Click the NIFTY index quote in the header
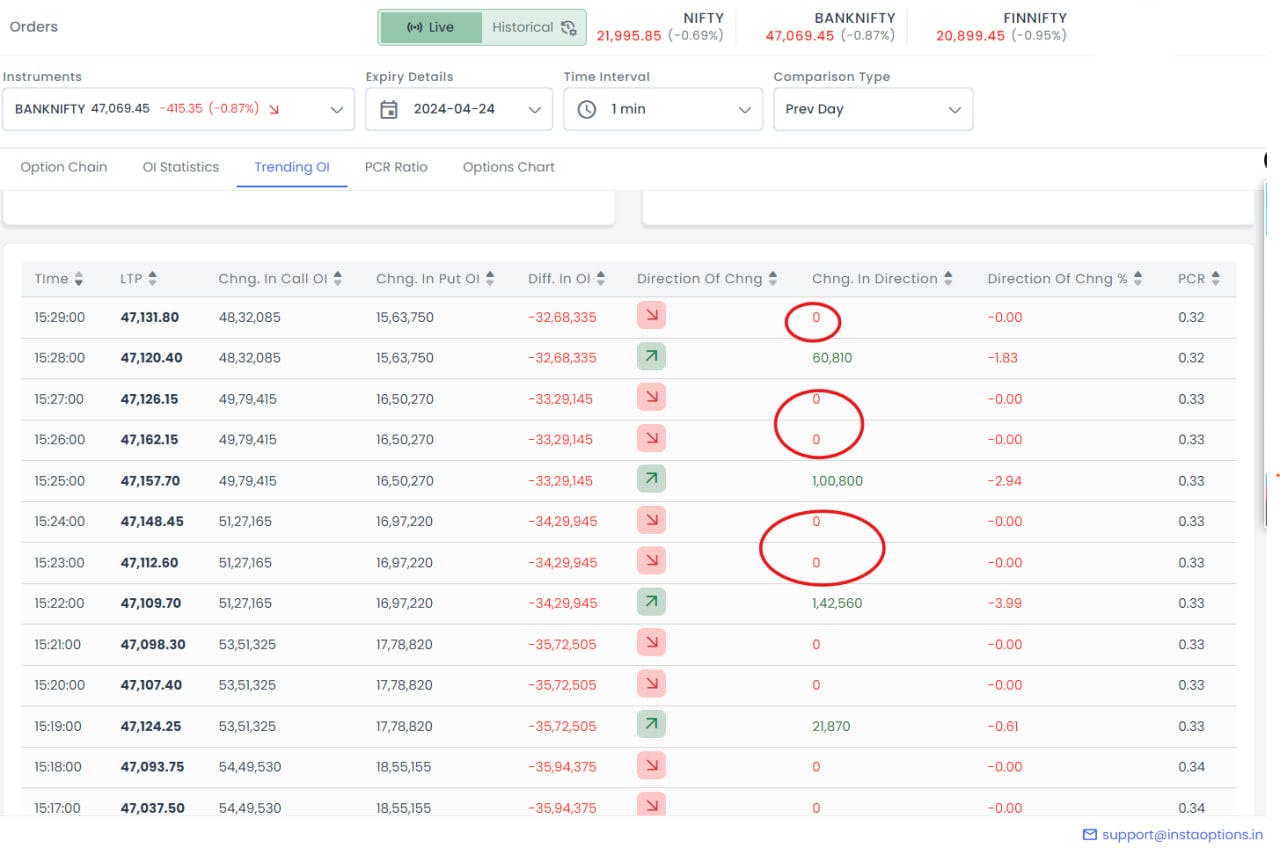1280x848 pixels. [x=660, y=27]
